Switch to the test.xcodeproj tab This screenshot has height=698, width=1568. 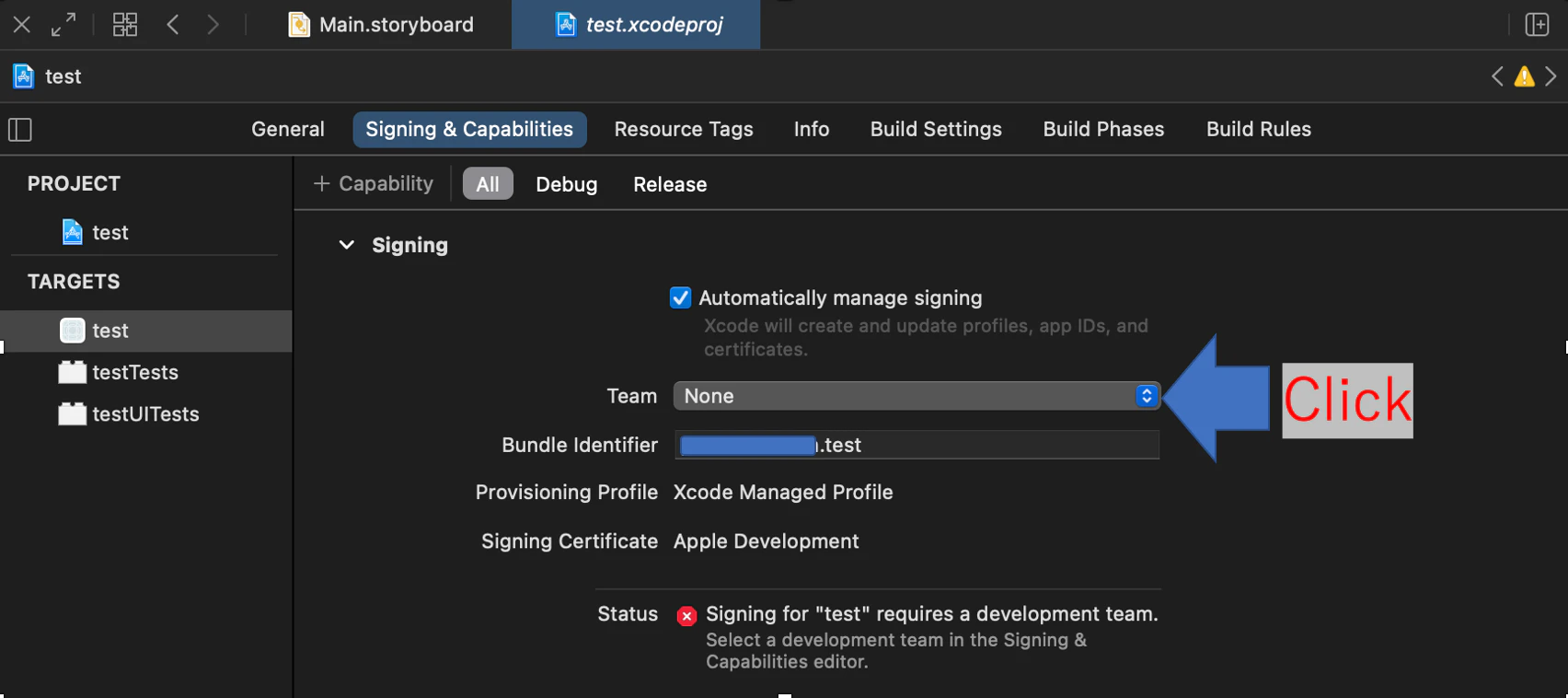(x=636, y=25)
